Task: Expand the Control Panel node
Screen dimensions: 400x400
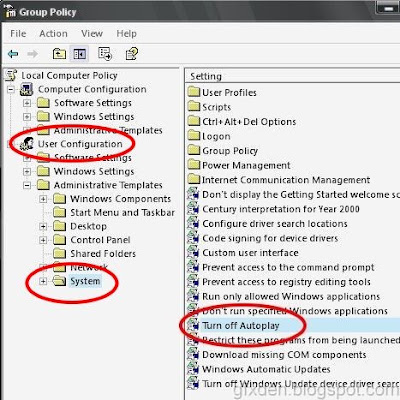Action: click(x=43, y=240)
